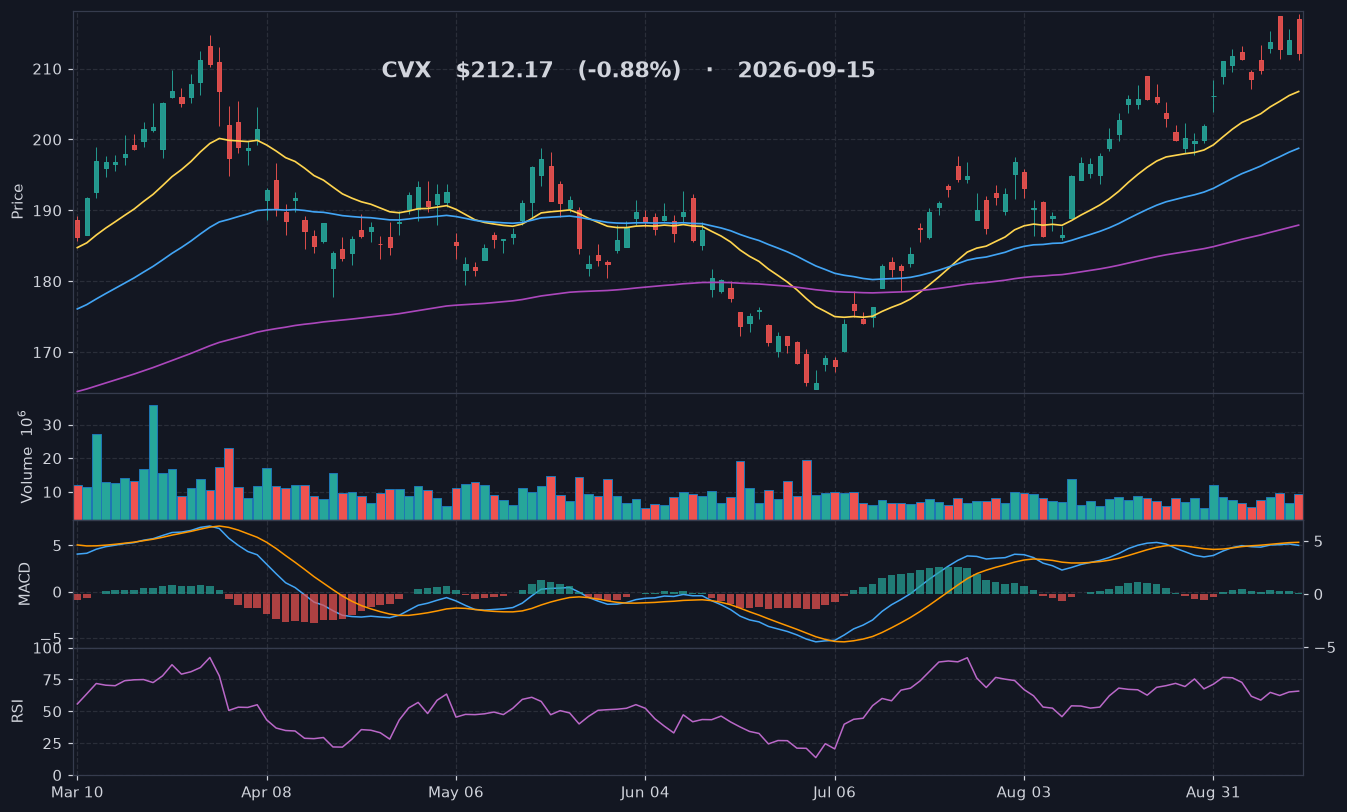This screenshot has width=1347, height=812.
Task: Click the 30 volume axis label
Action: pos(54,426)
